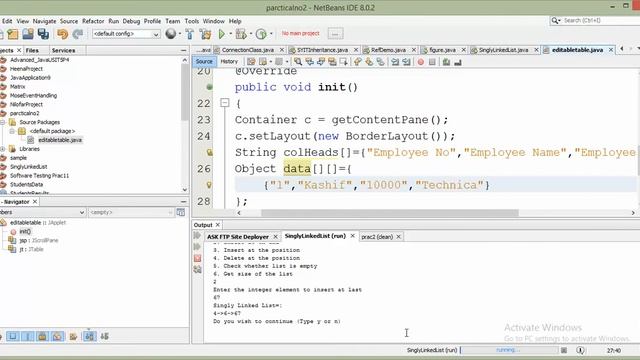Open the Navigator members filter dropdown
This screenshot has height=360, width=640.
point(43,212)
